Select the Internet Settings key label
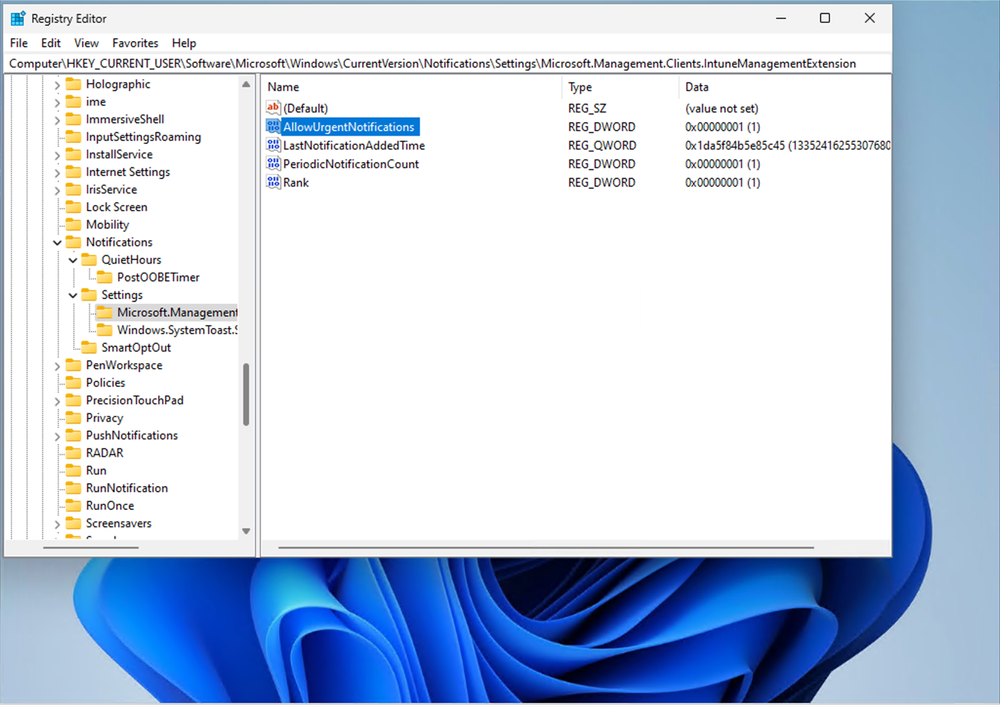This screenshot has width=1000, height=707. [128, 172]
